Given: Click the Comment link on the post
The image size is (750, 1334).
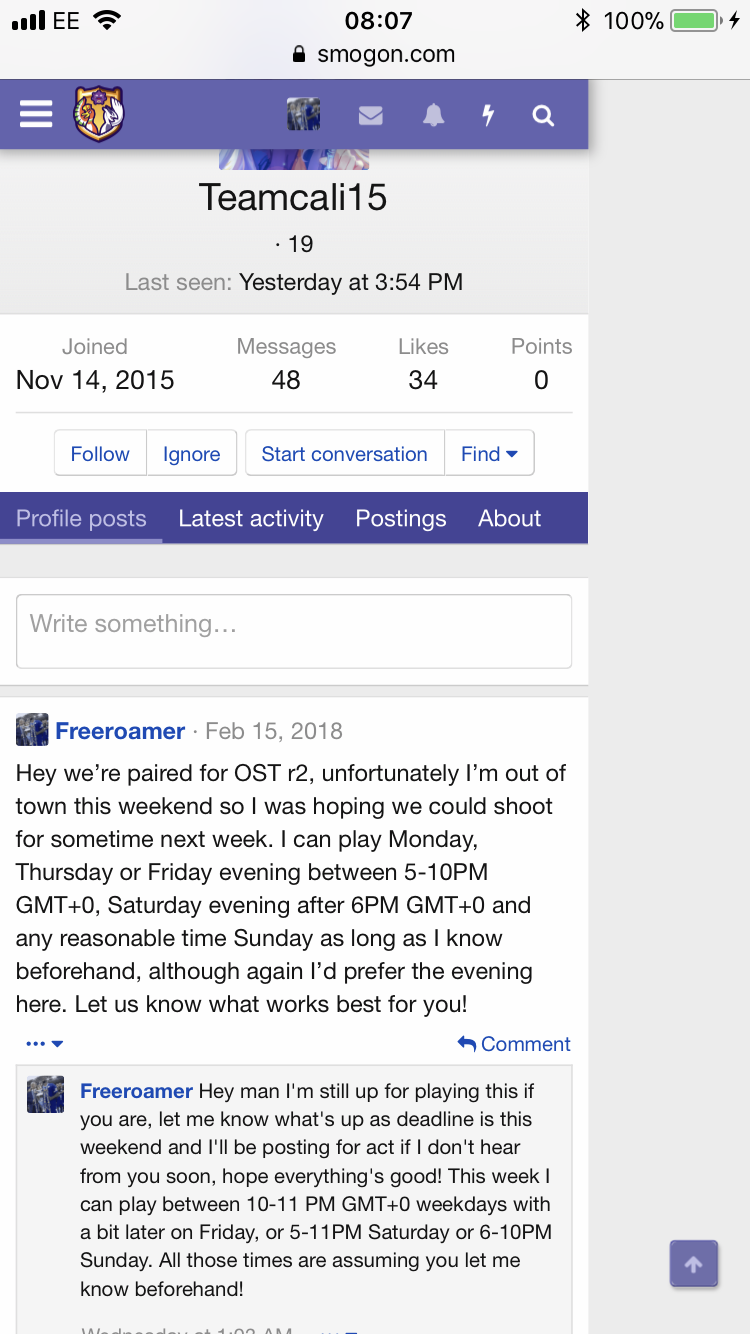Looking at the screenshot, I should pos(514,1044).
